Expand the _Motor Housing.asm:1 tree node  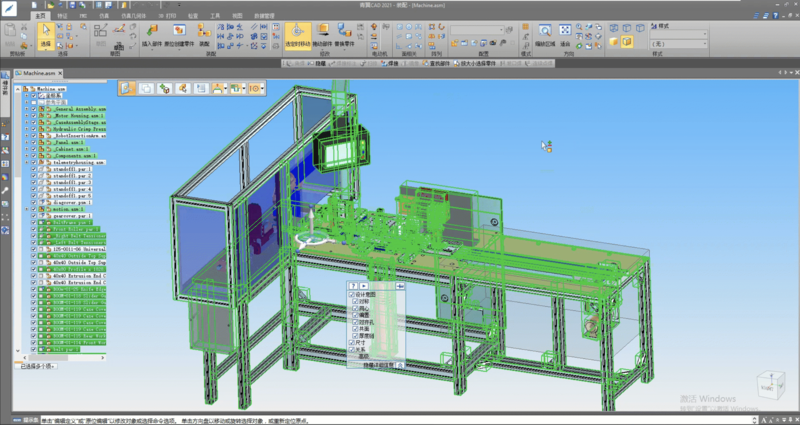click(27, 116)
